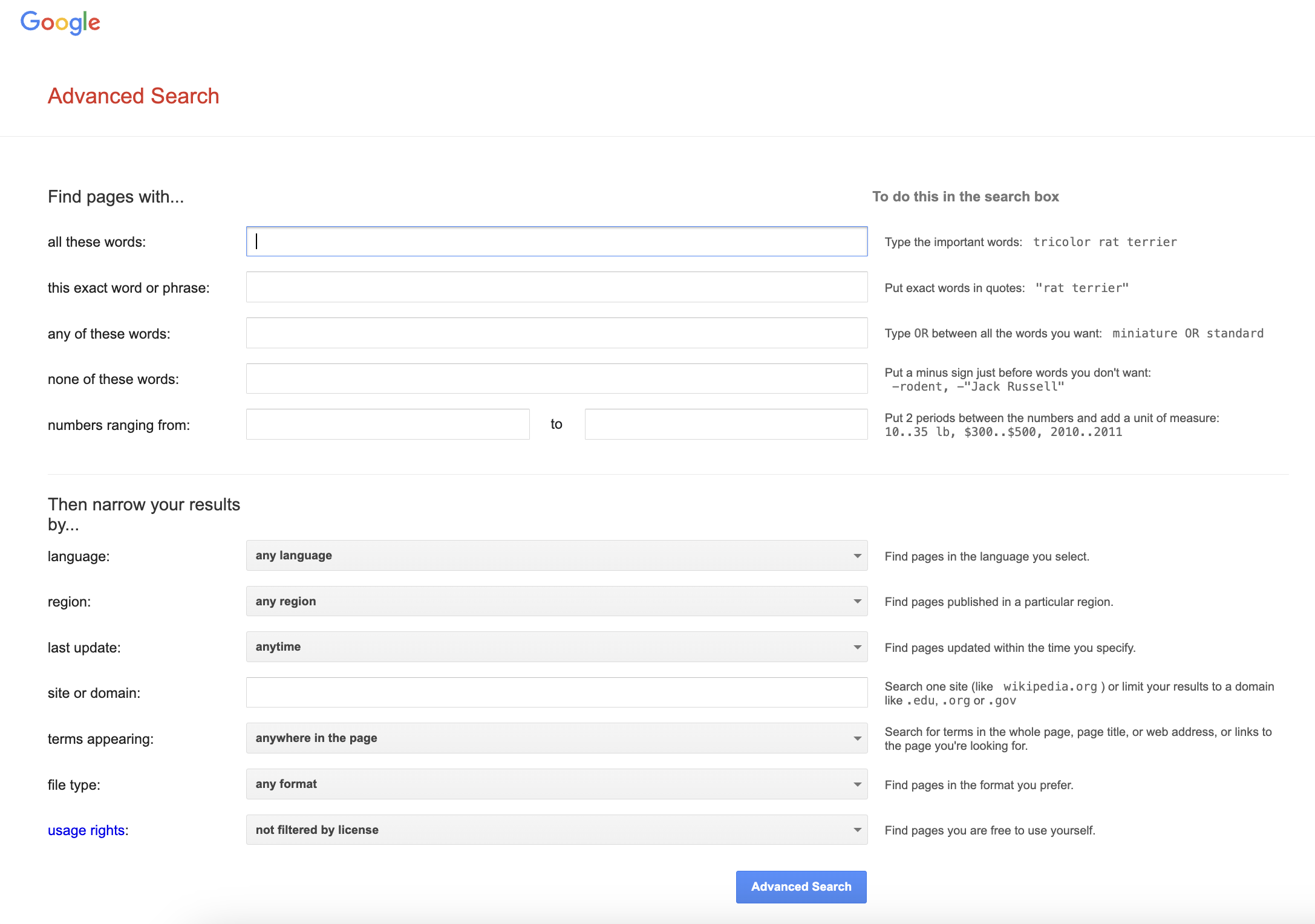This screenshot has height=924, width=1315.
Task: Focus the 'all these words' field
Action: pos(556,241)
